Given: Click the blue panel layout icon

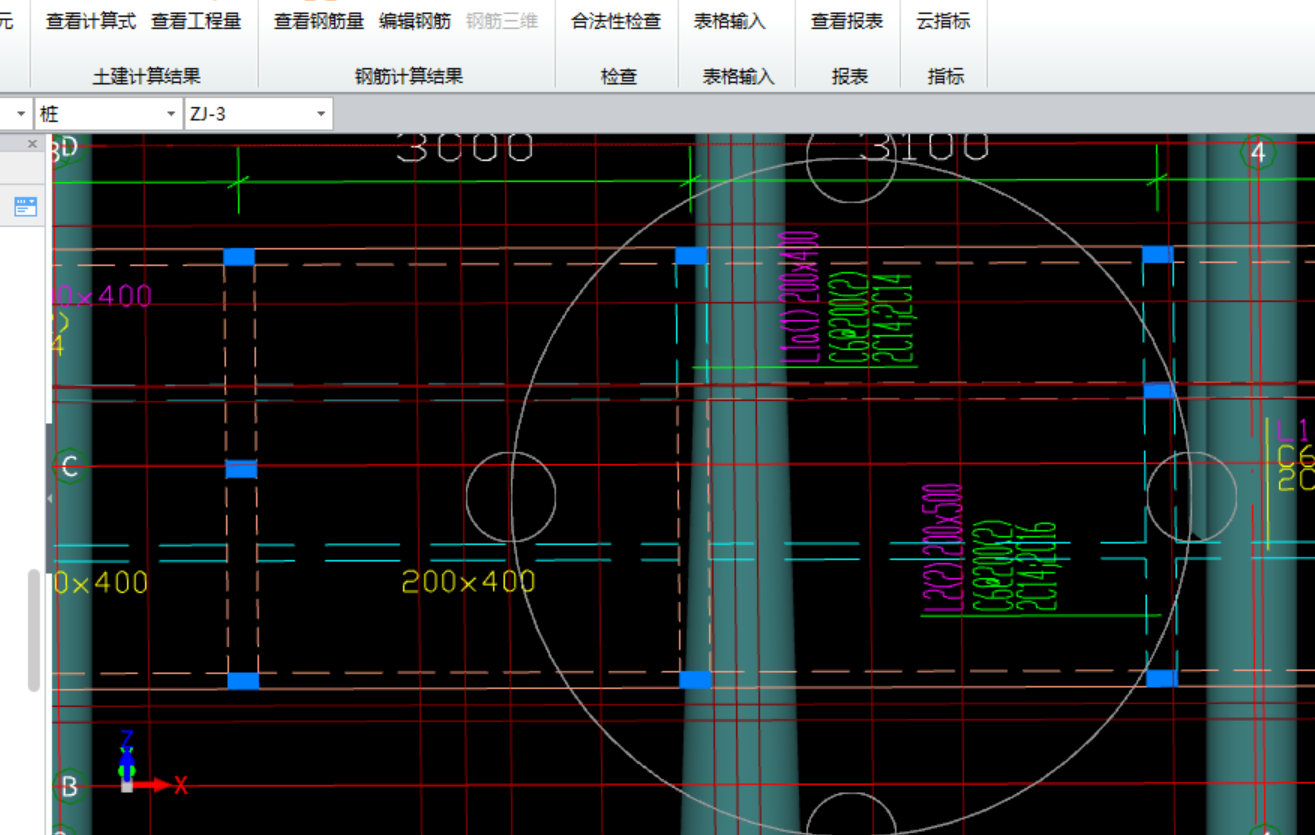Looking at the screenshot, I should [25, 207].
